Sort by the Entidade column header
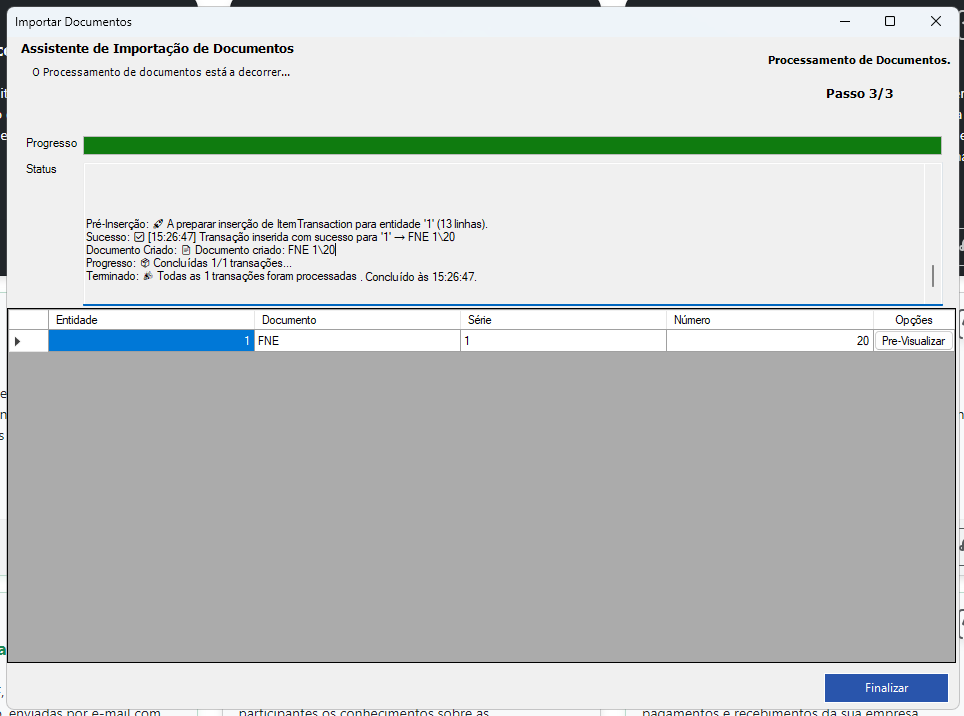 (151, 320)
